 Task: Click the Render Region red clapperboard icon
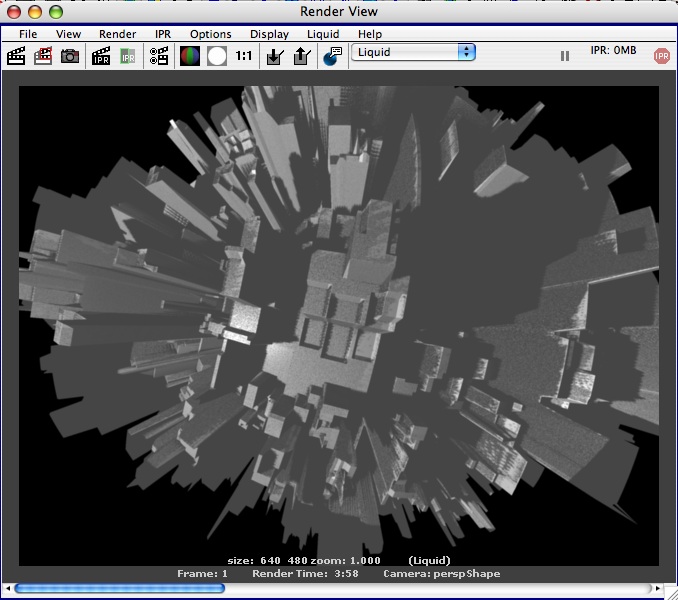pyautogui.click(x=43, y=56)
